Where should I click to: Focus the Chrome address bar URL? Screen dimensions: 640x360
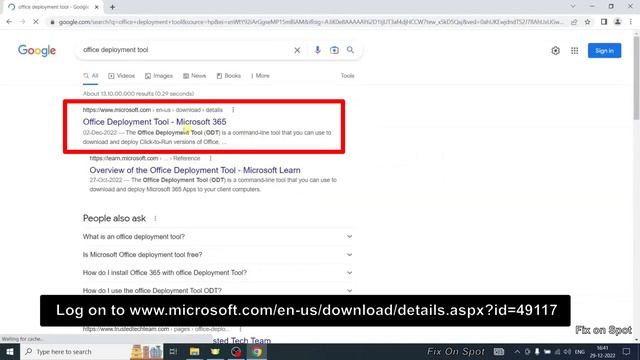click(x=310, y=22)
